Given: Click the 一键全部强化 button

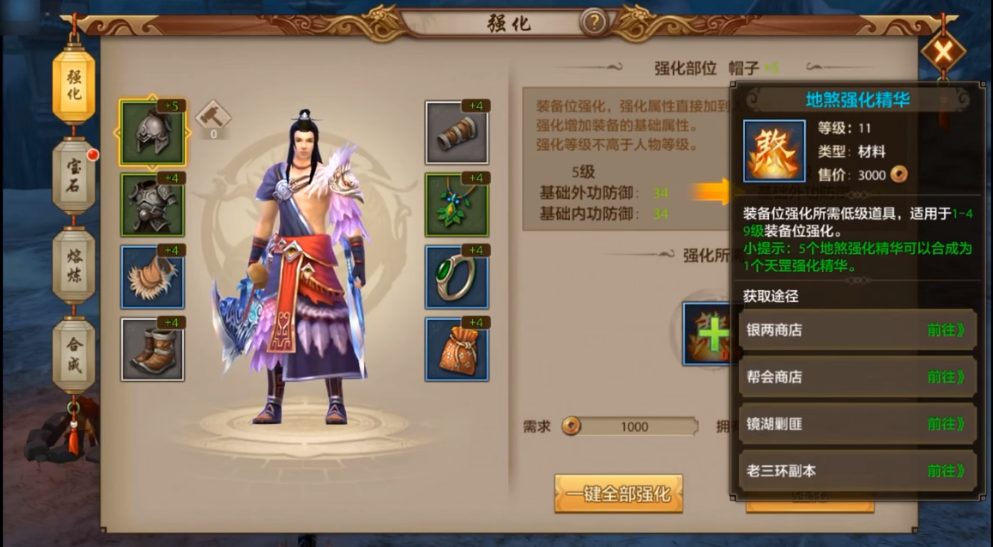Looking at the screenshot, I should [x=618, y=493].
